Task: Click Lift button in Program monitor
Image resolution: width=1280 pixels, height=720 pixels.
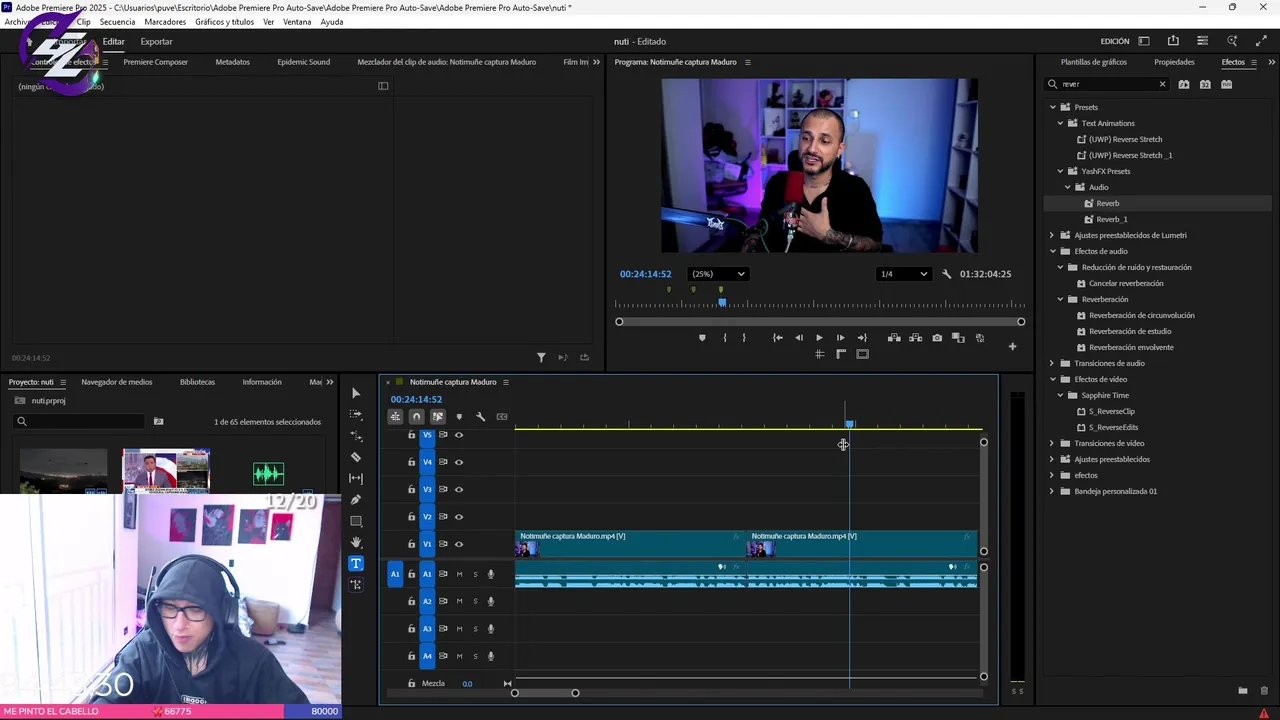Action: coord(894,338)
